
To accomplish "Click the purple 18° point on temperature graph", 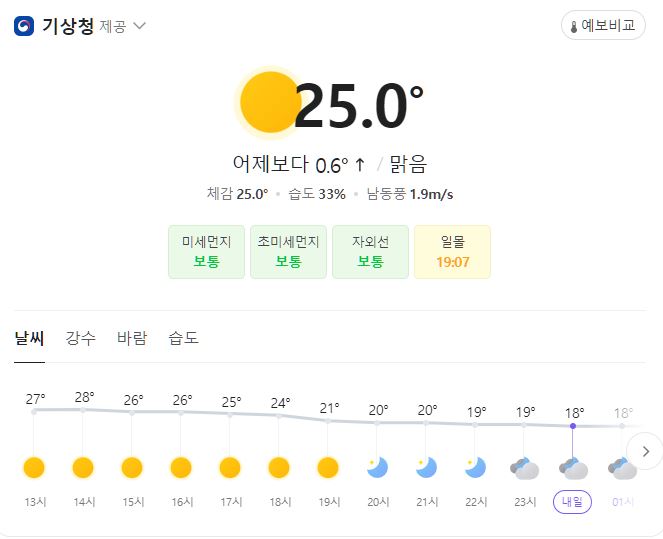I will tap(573, 426).
